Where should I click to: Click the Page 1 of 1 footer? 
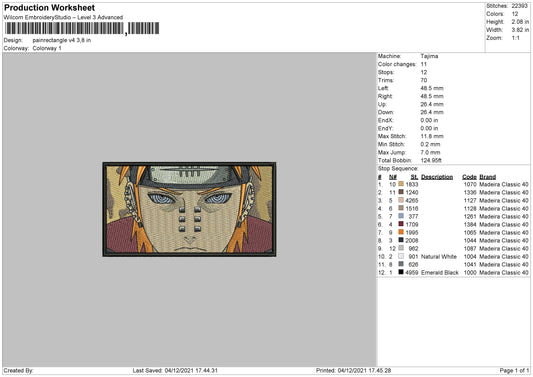click(x=514, y=370)
